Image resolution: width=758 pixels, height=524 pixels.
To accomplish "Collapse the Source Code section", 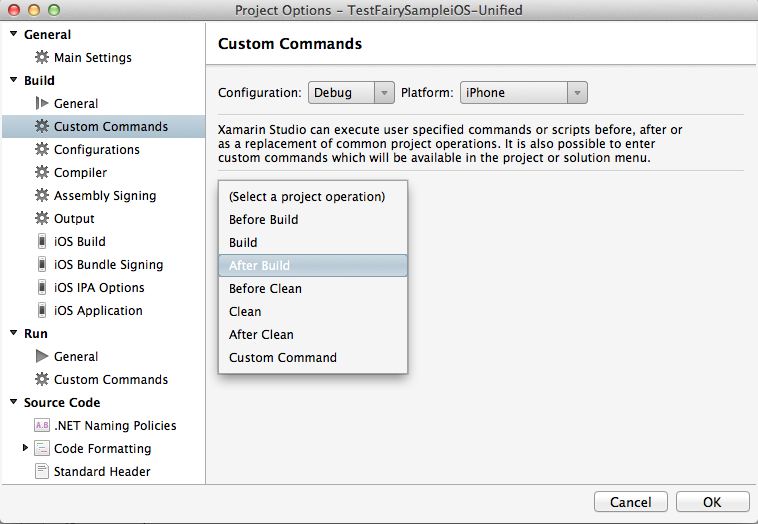I will 14,402.
